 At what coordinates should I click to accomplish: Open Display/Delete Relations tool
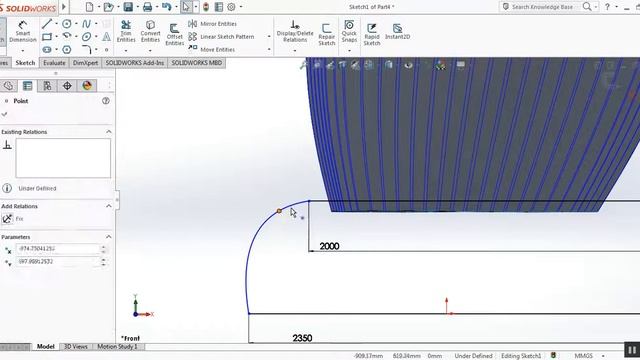pyautogui.click(x=295, y=31)
